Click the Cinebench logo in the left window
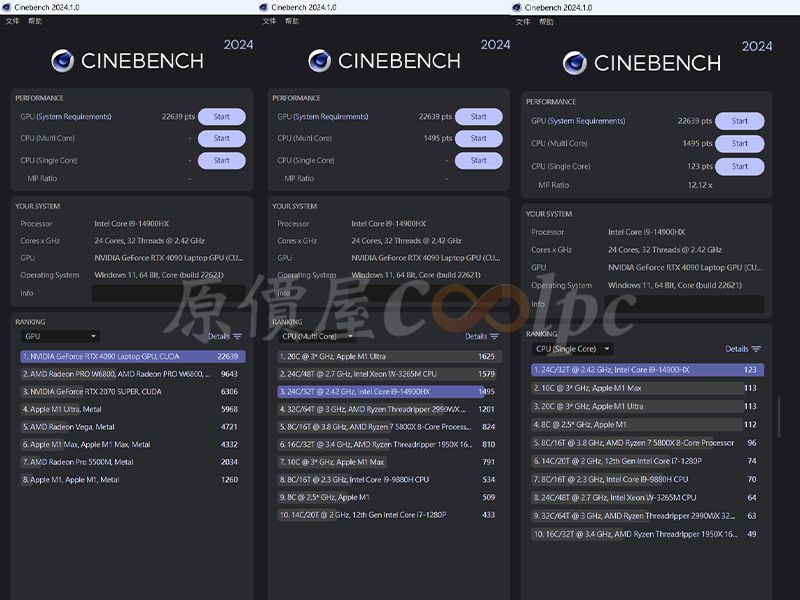Screen dimensions: 800x600 (x=128, y=61)
